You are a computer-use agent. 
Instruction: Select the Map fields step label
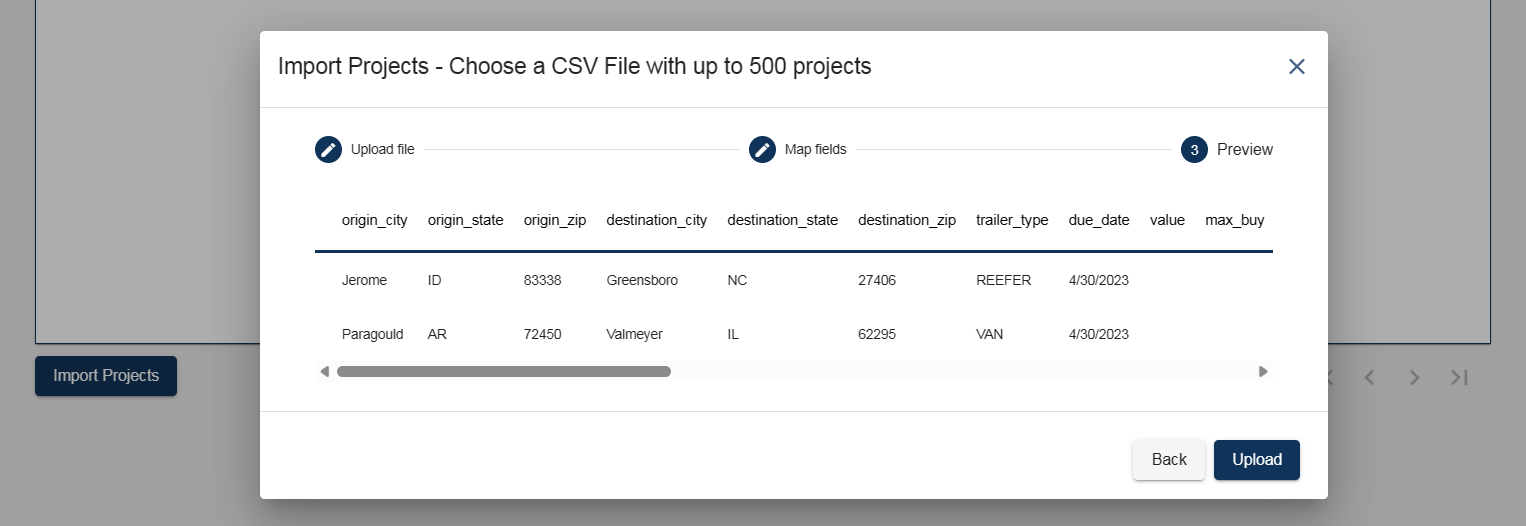click(x=815, y=150)
